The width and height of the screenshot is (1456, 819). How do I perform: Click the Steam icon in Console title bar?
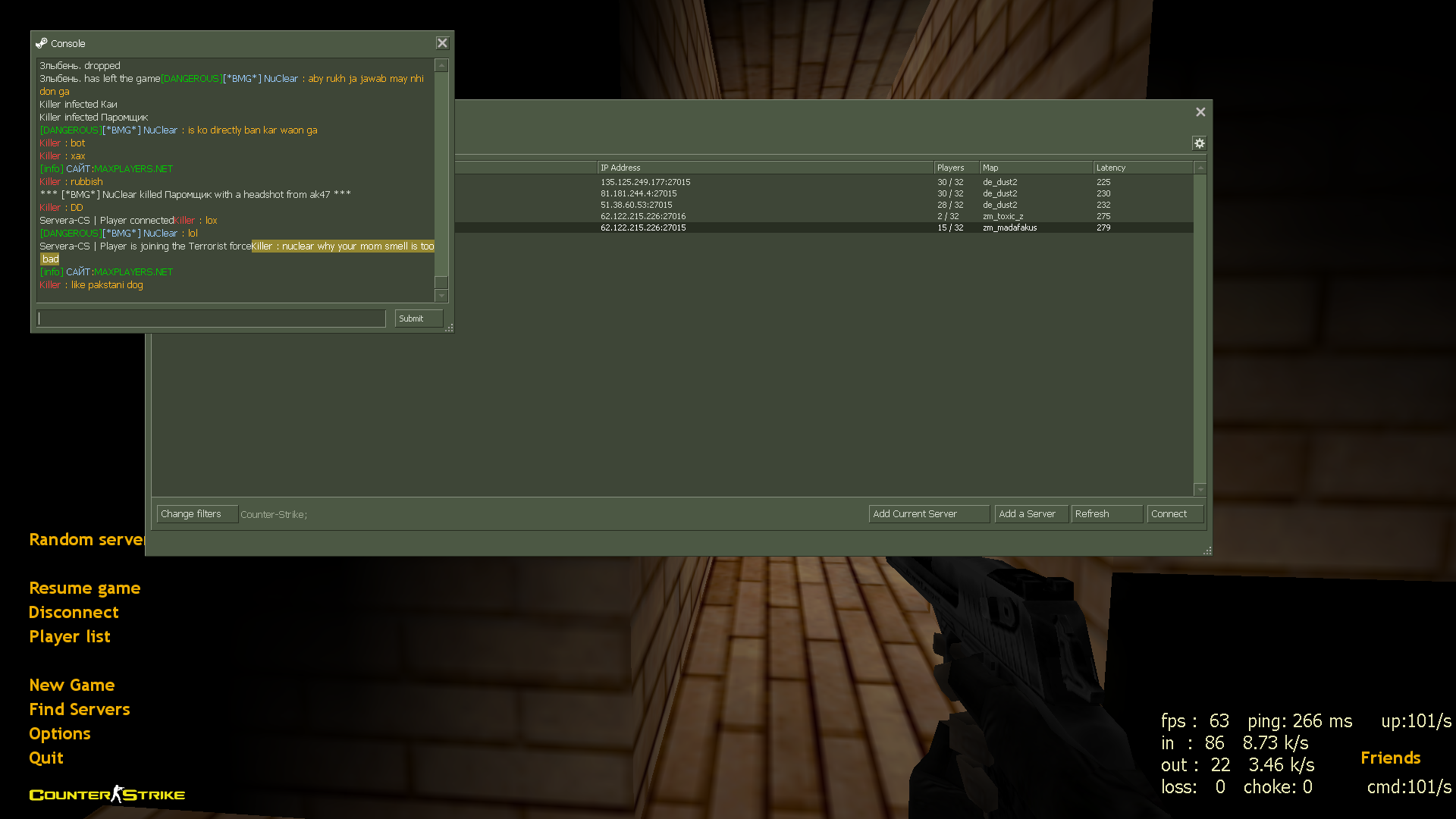coord(41,43)
